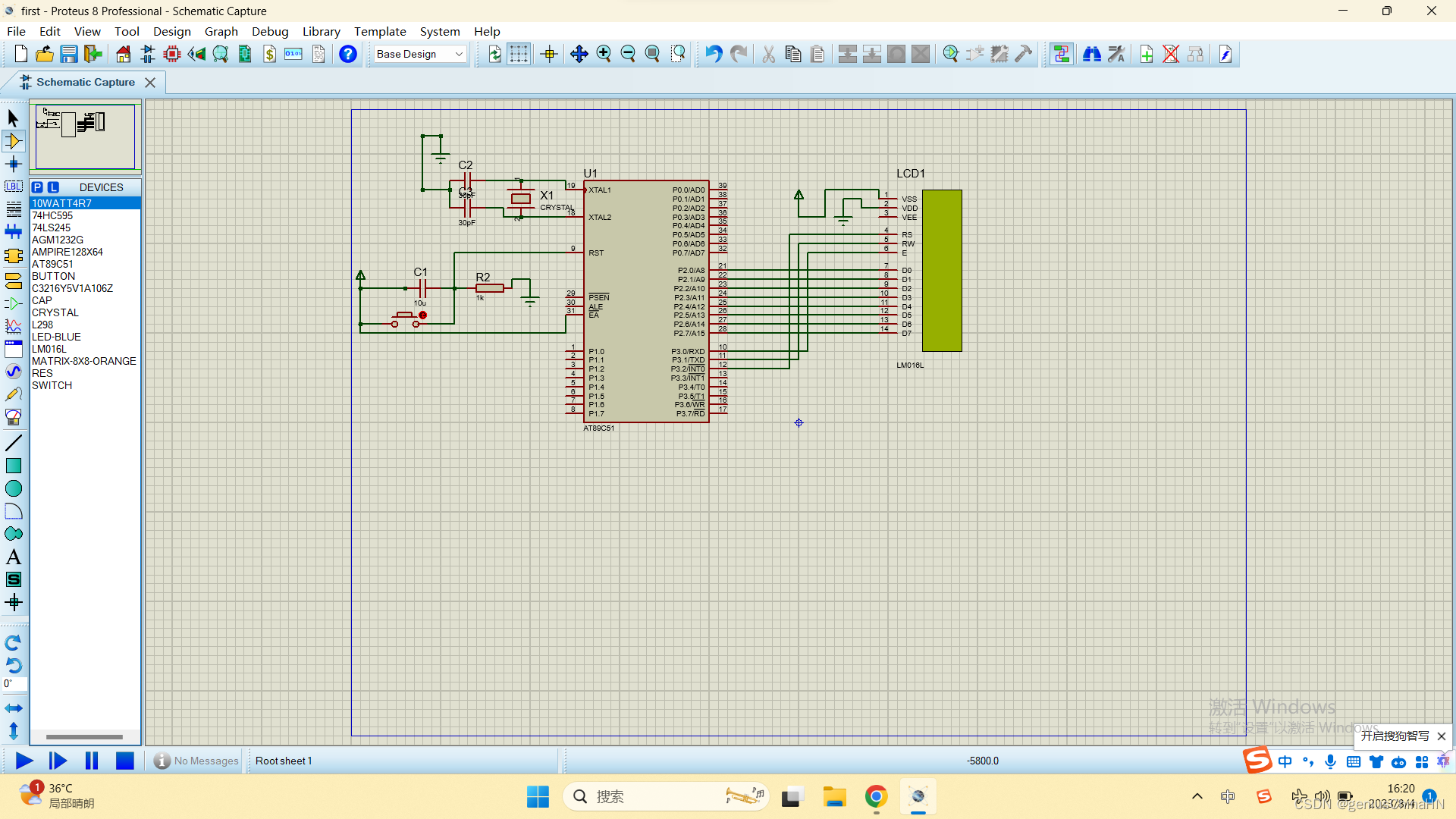Select CRYSTAL in the devices list

click(x=55, y=312)
